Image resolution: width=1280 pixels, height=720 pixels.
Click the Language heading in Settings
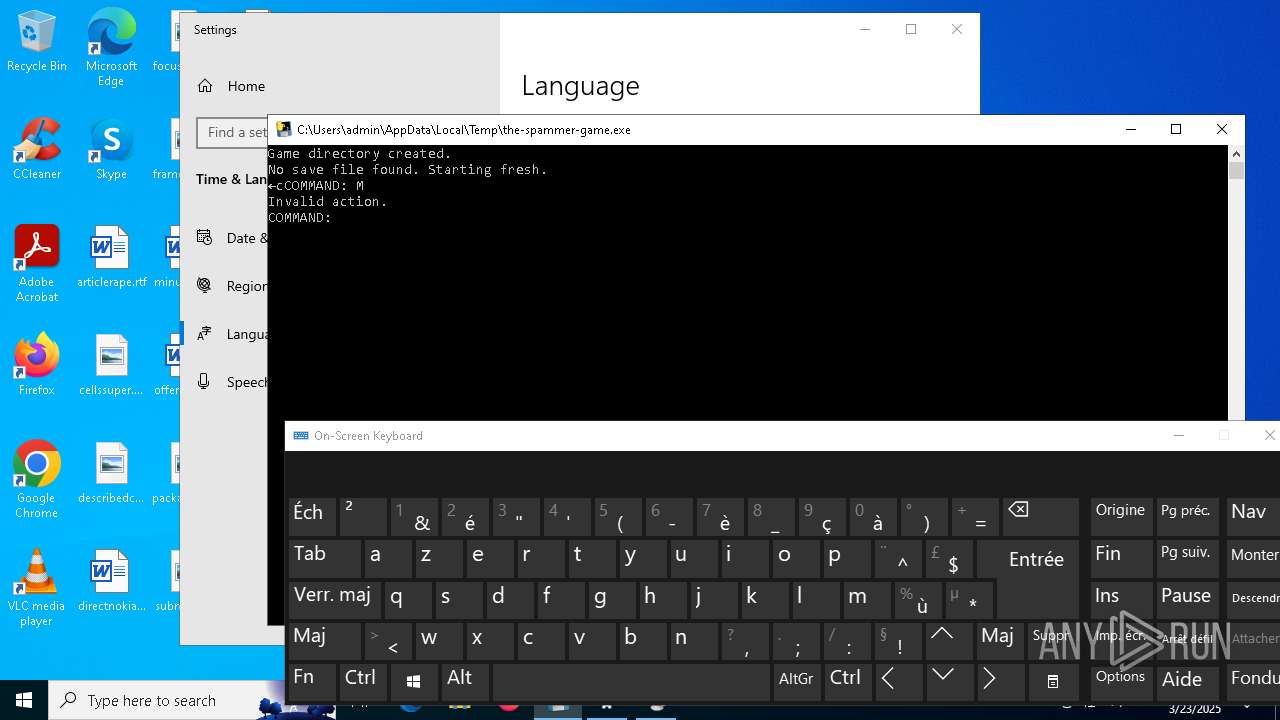point(580,87)
